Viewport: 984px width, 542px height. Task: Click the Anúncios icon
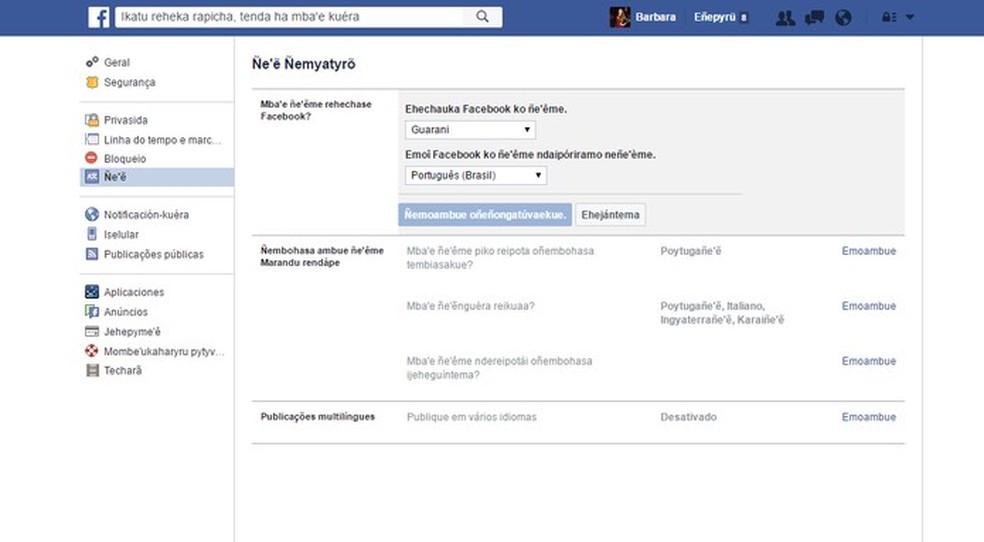[x=92, y=311]
